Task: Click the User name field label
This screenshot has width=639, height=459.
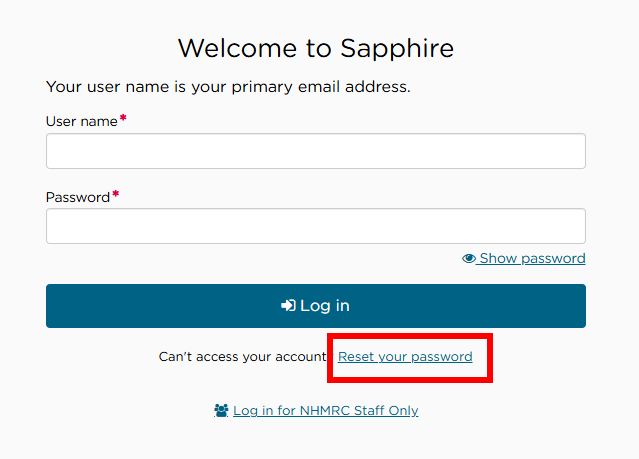Action: (81, 122)
